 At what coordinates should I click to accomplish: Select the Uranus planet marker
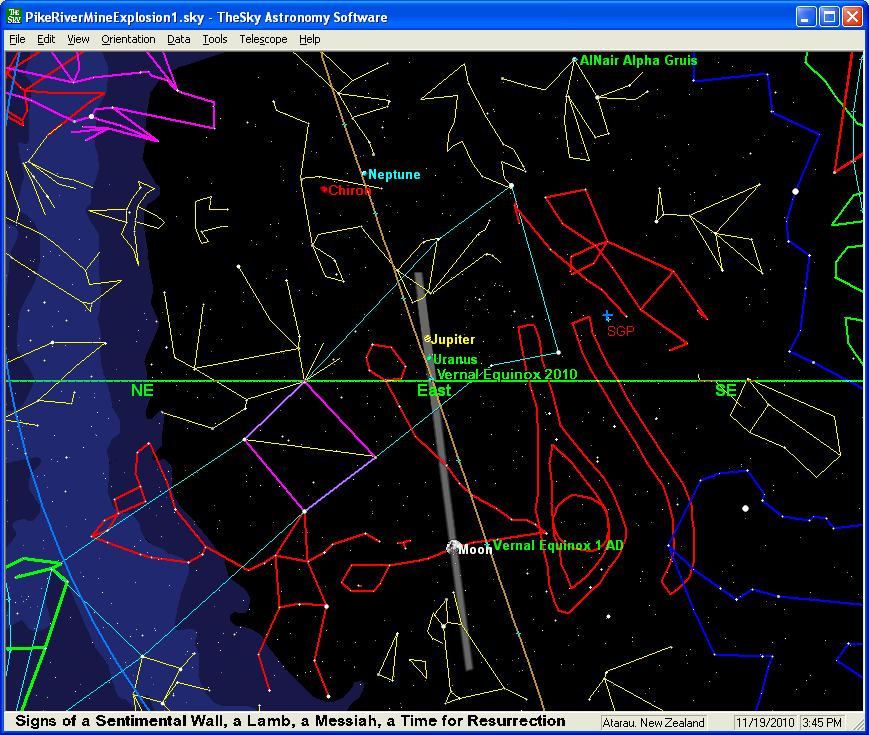click(430, 358)
